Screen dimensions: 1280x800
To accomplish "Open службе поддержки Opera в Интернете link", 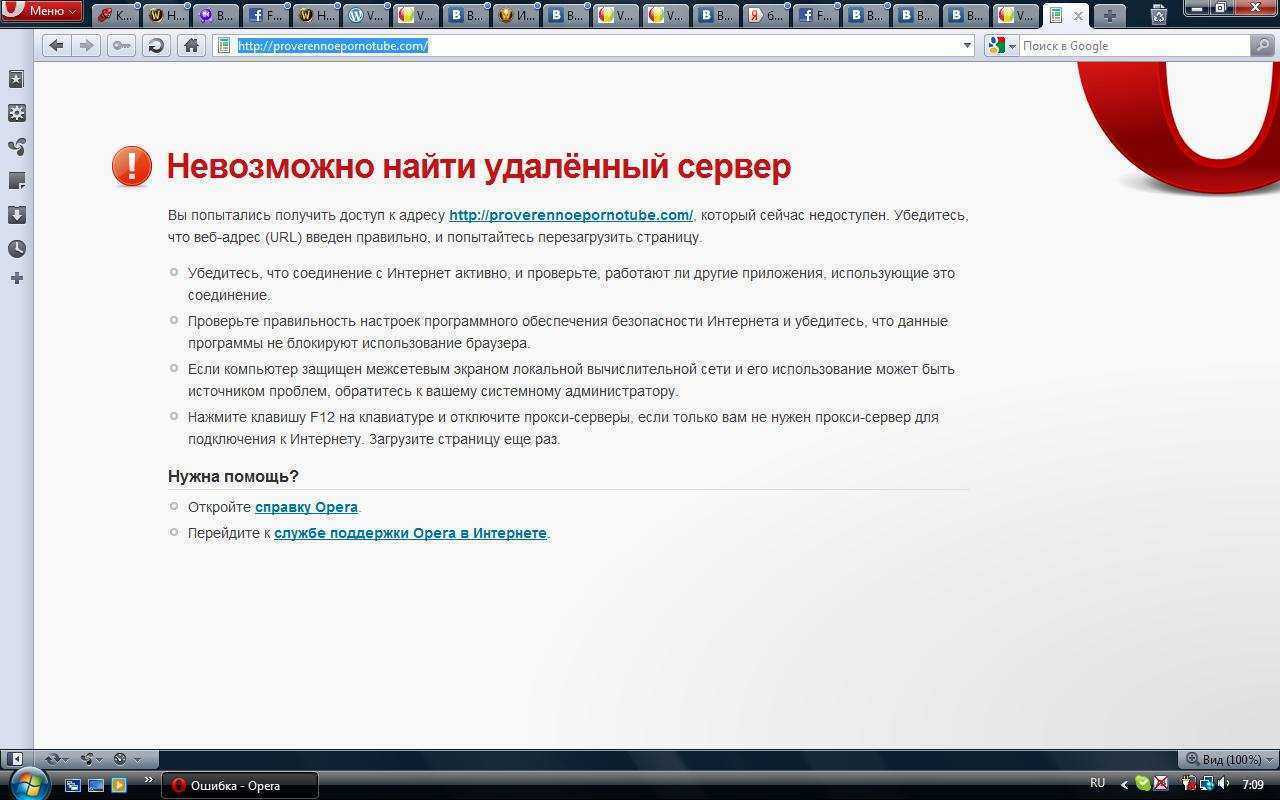I will click(x=410, y=533).
